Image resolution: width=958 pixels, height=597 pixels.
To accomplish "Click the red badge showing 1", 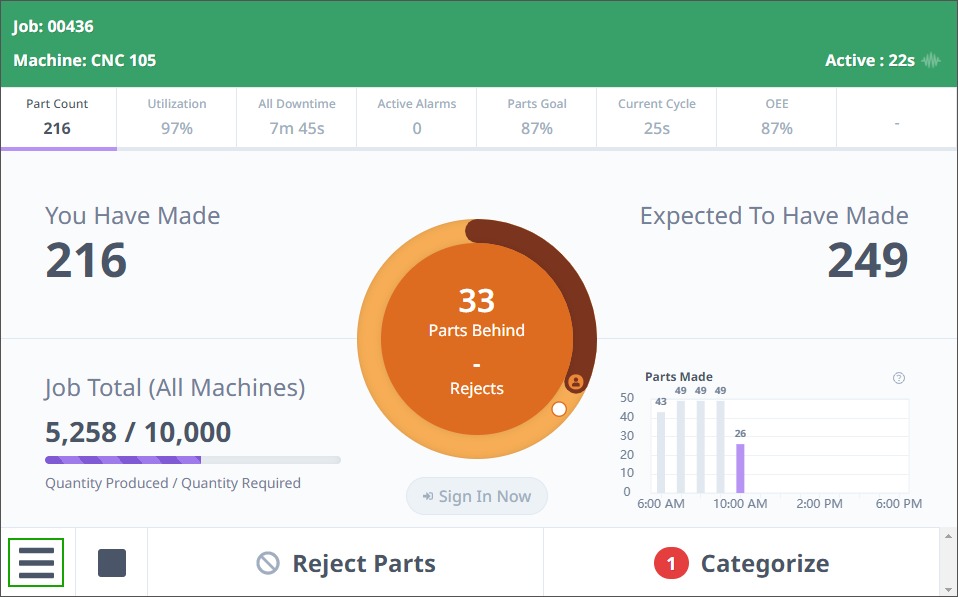I will tap(671, 563).
